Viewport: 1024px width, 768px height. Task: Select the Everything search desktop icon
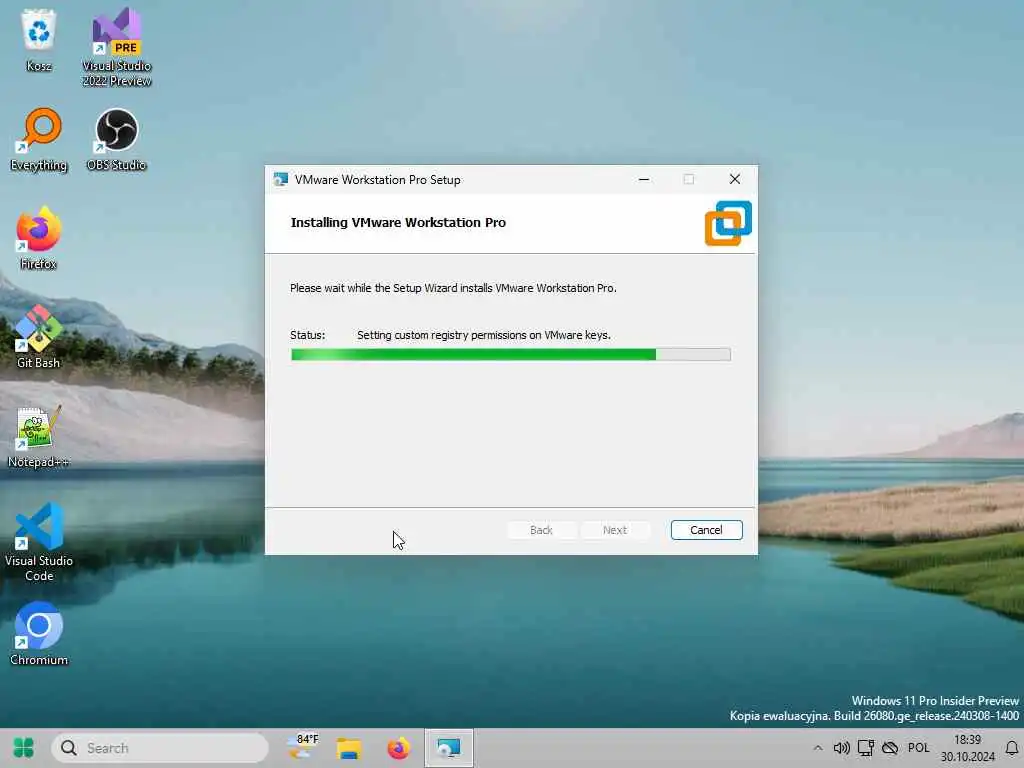[39, 139]
